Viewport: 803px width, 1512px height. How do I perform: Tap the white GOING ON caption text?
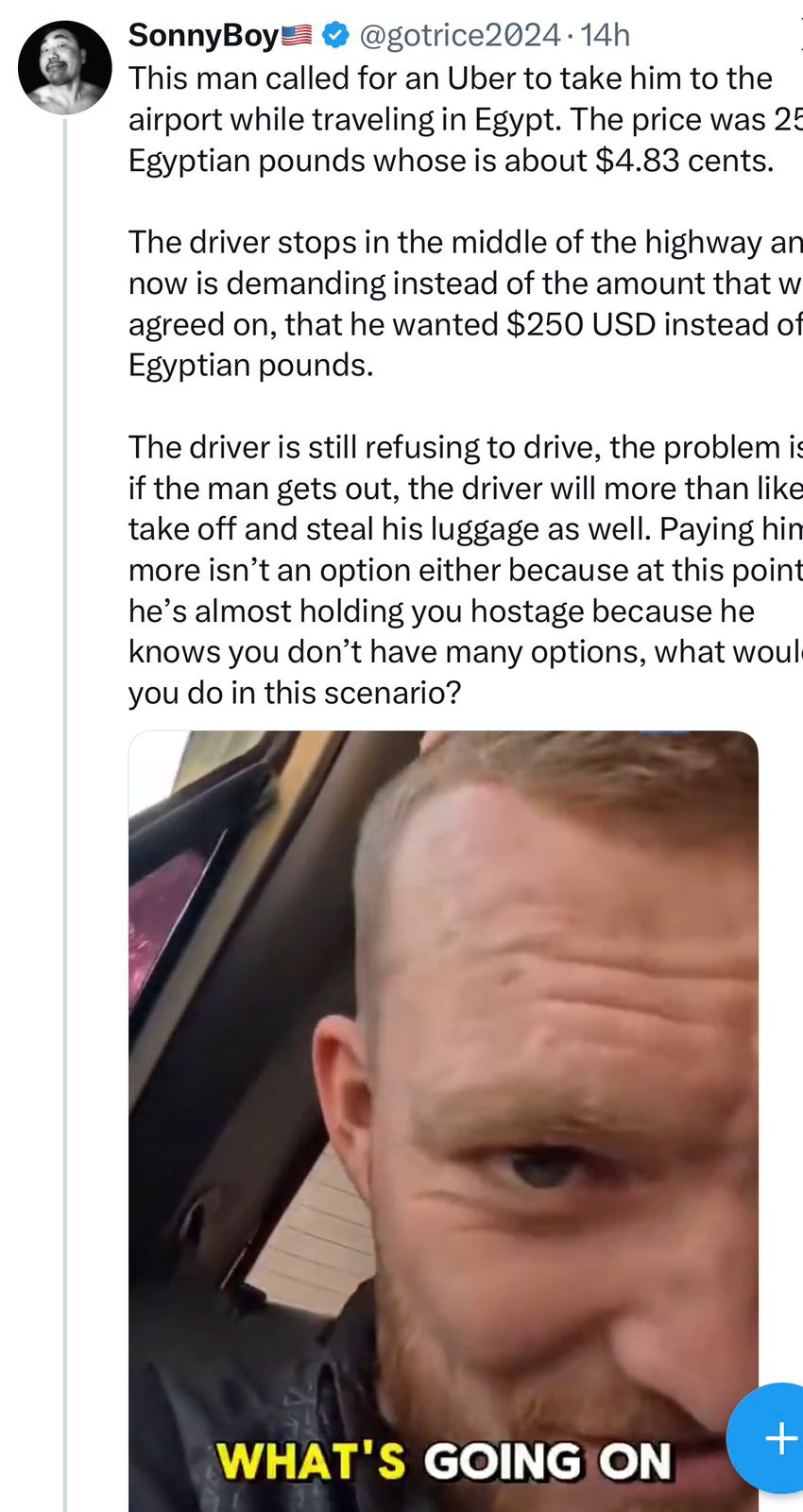[x=548, y=1461]
